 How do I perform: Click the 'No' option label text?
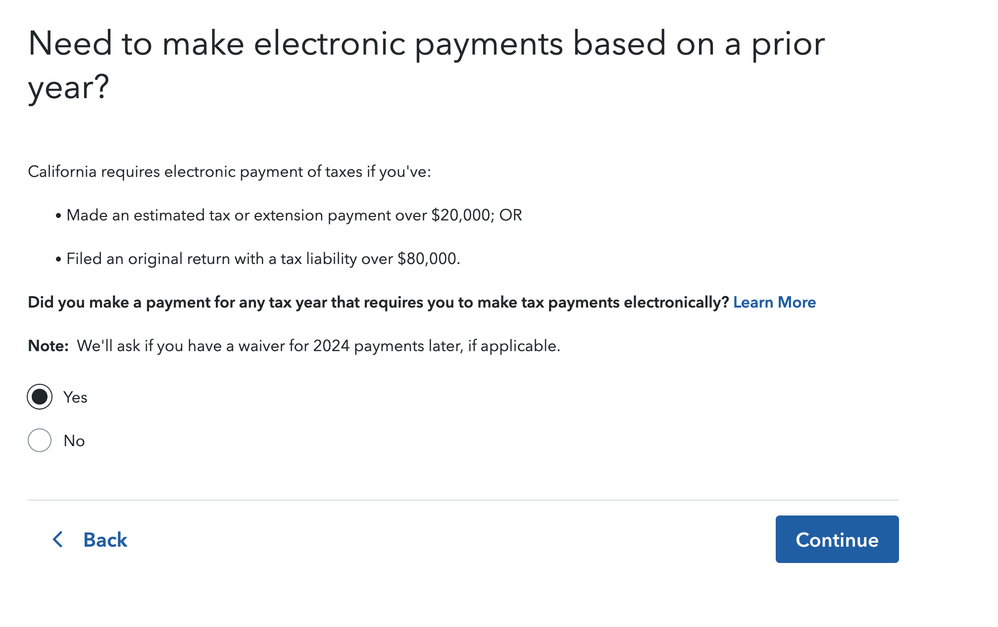[74, 440]
